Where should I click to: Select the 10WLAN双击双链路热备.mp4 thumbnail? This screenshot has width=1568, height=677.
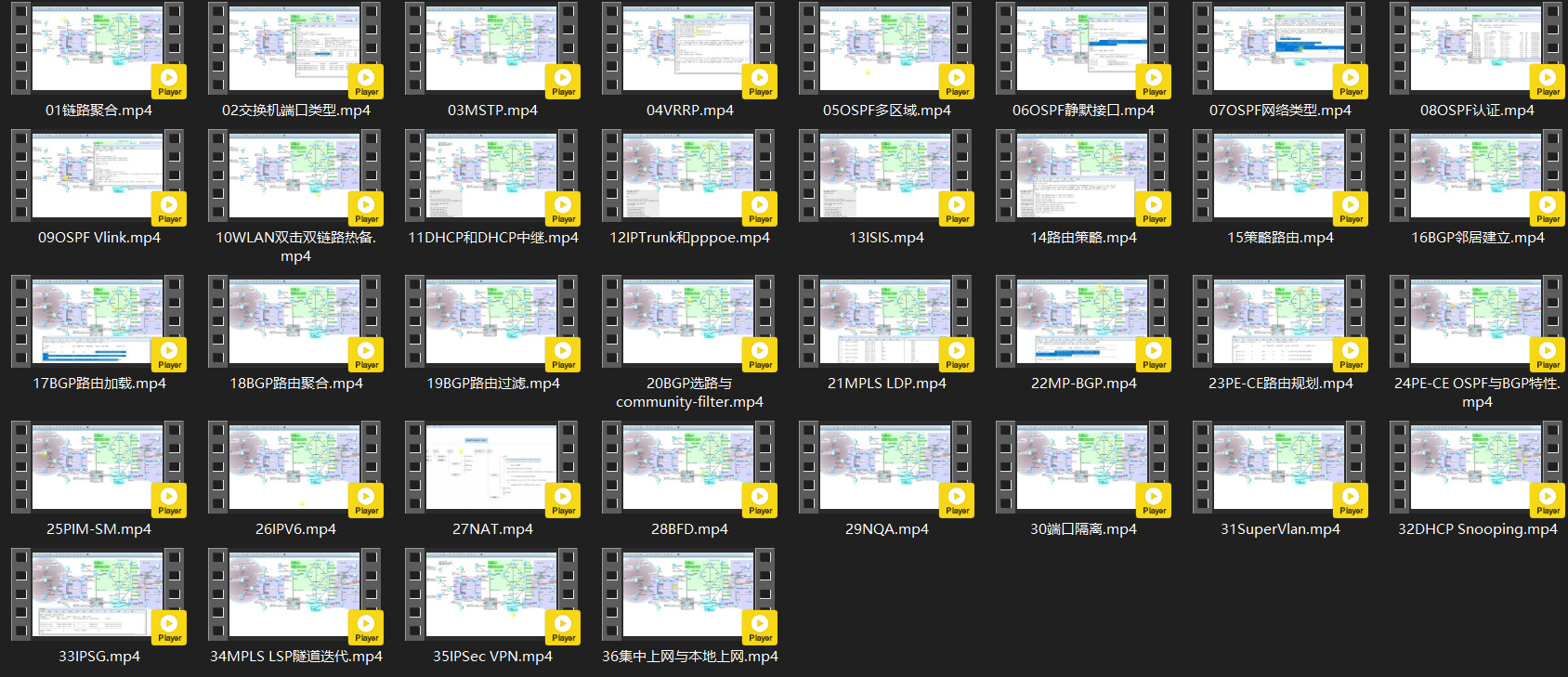(294, 176)
